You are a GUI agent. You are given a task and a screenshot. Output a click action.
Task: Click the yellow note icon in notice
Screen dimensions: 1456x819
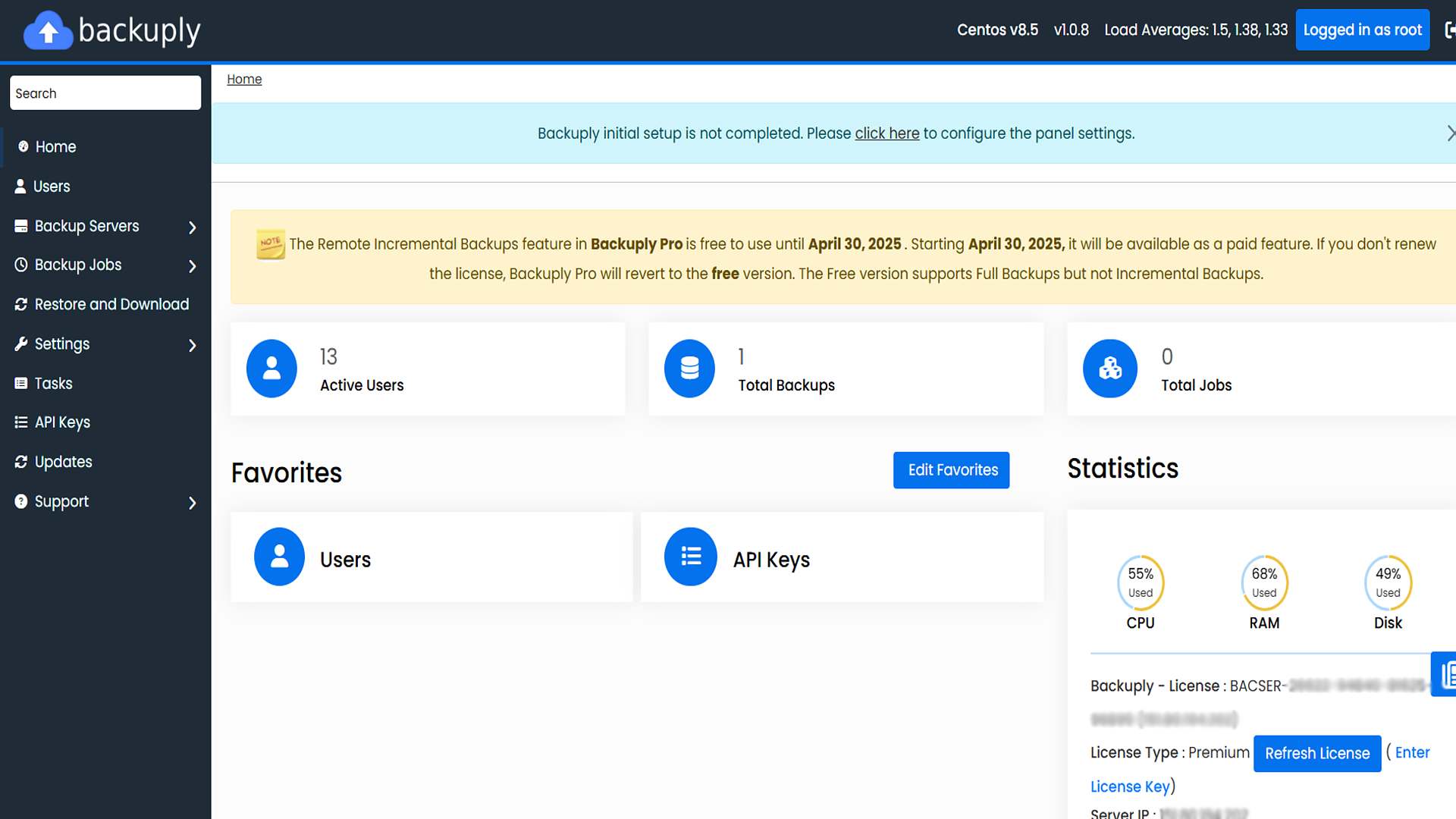[271, 244]
